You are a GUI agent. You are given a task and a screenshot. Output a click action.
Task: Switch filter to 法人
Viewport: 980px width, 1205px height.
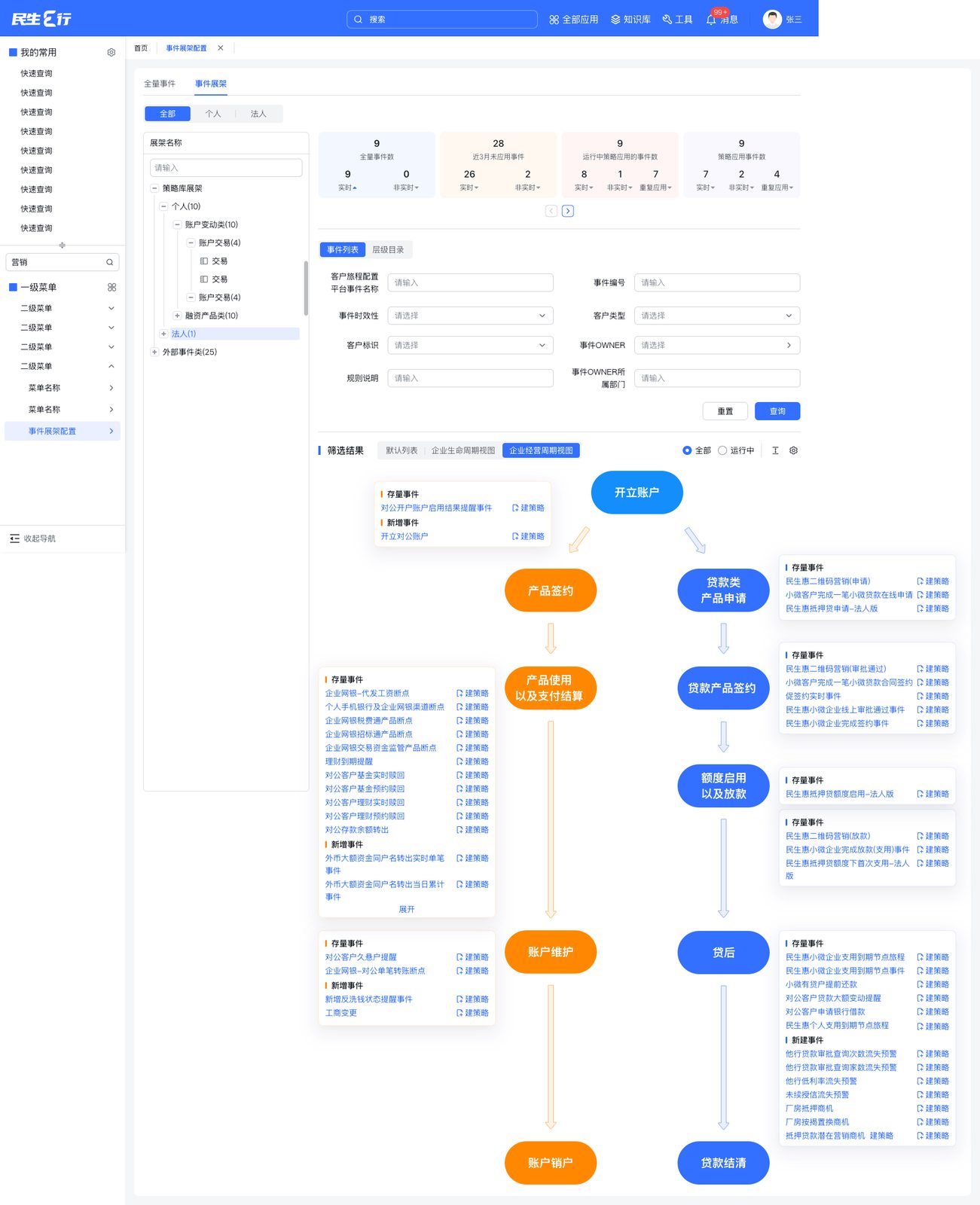(x=258, y=114)
